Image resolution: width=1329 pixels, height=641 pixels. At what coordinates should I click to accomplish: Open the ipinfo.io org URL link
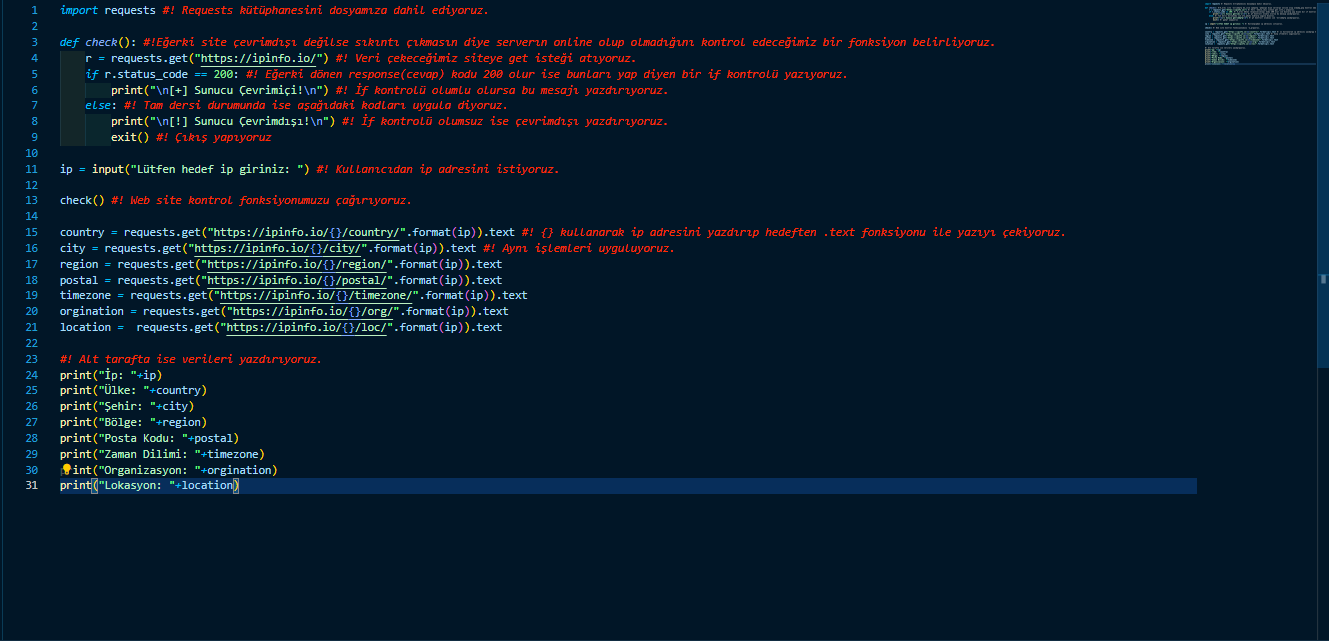[310, 312]
